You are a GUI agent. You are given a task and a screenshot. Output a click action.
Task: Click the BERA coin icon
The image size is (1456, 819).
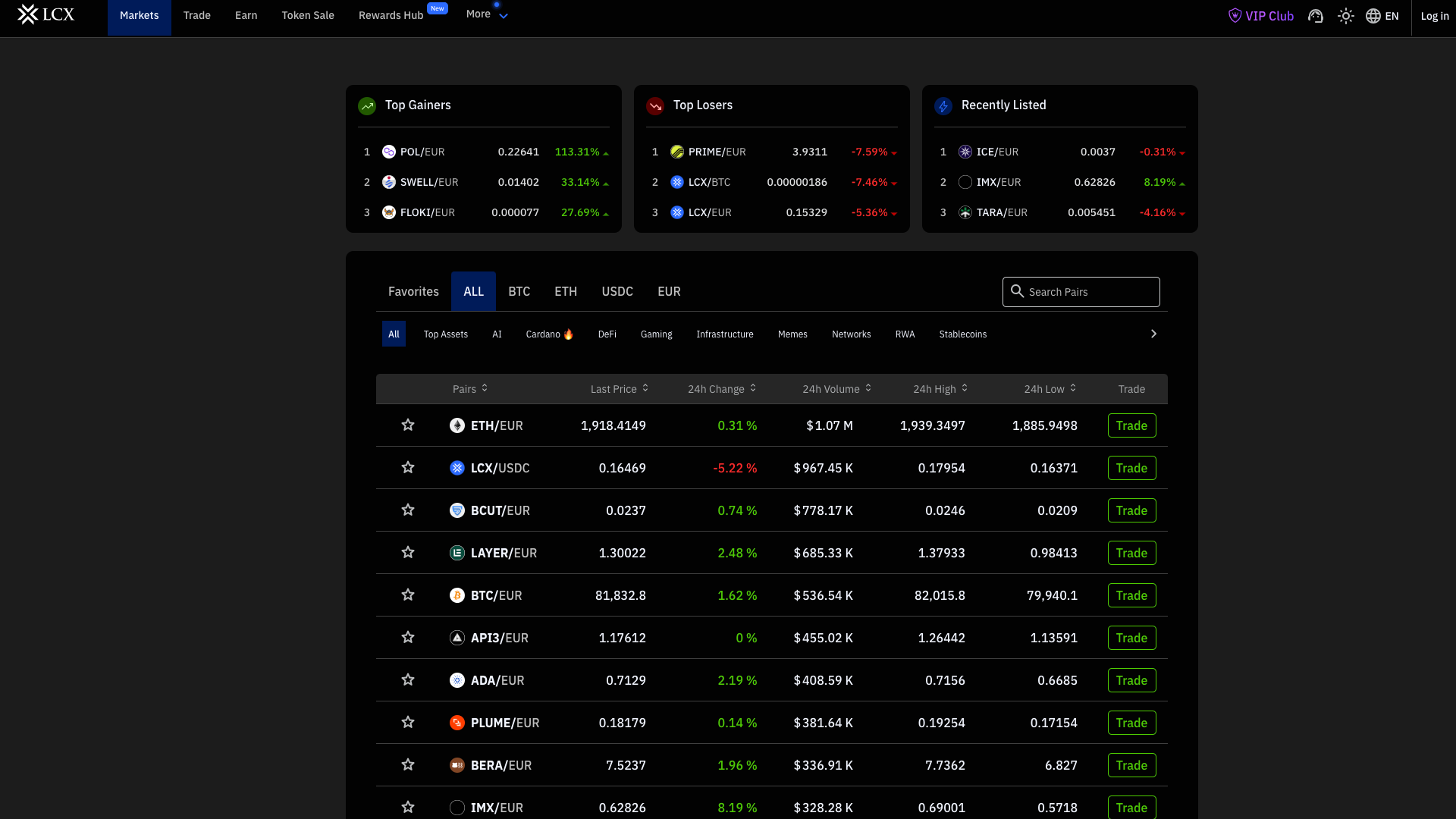pos(457,765)
